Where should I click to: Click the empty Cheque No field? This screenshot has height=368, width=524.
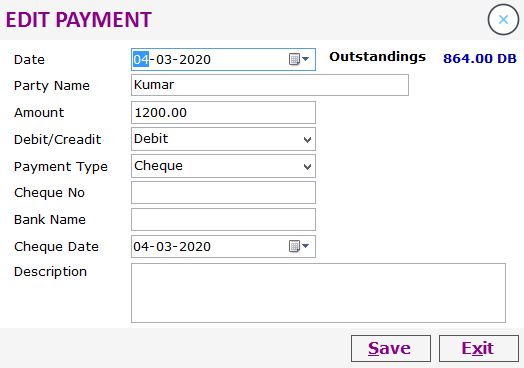point(223,193)
